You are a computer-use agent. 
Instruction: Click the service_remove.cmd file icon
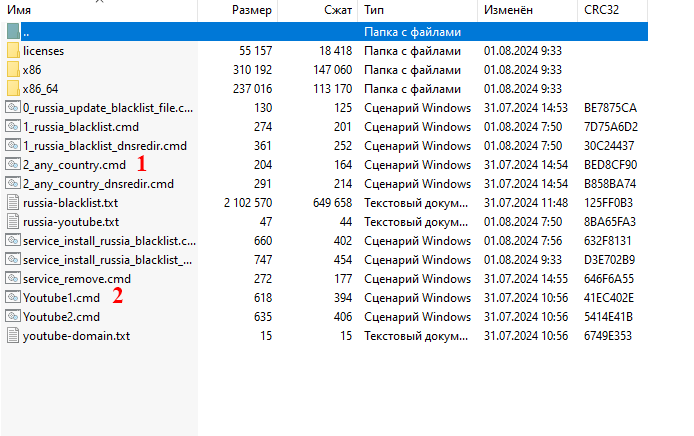pos(13,278)
